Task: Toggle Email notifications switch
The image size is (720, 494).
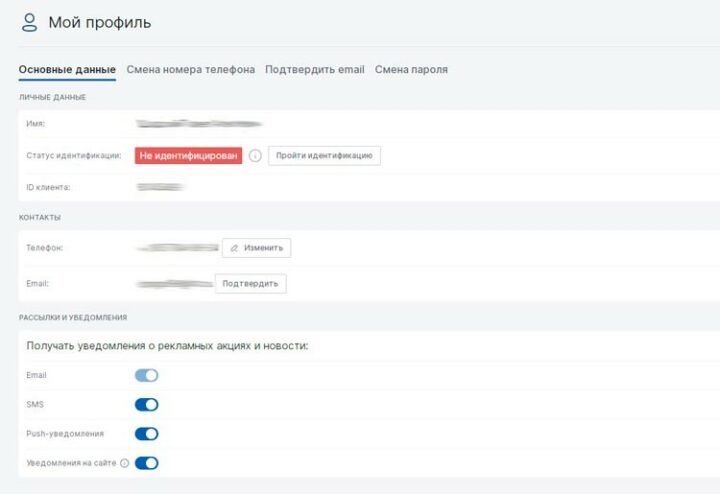Action: point(147,376)
